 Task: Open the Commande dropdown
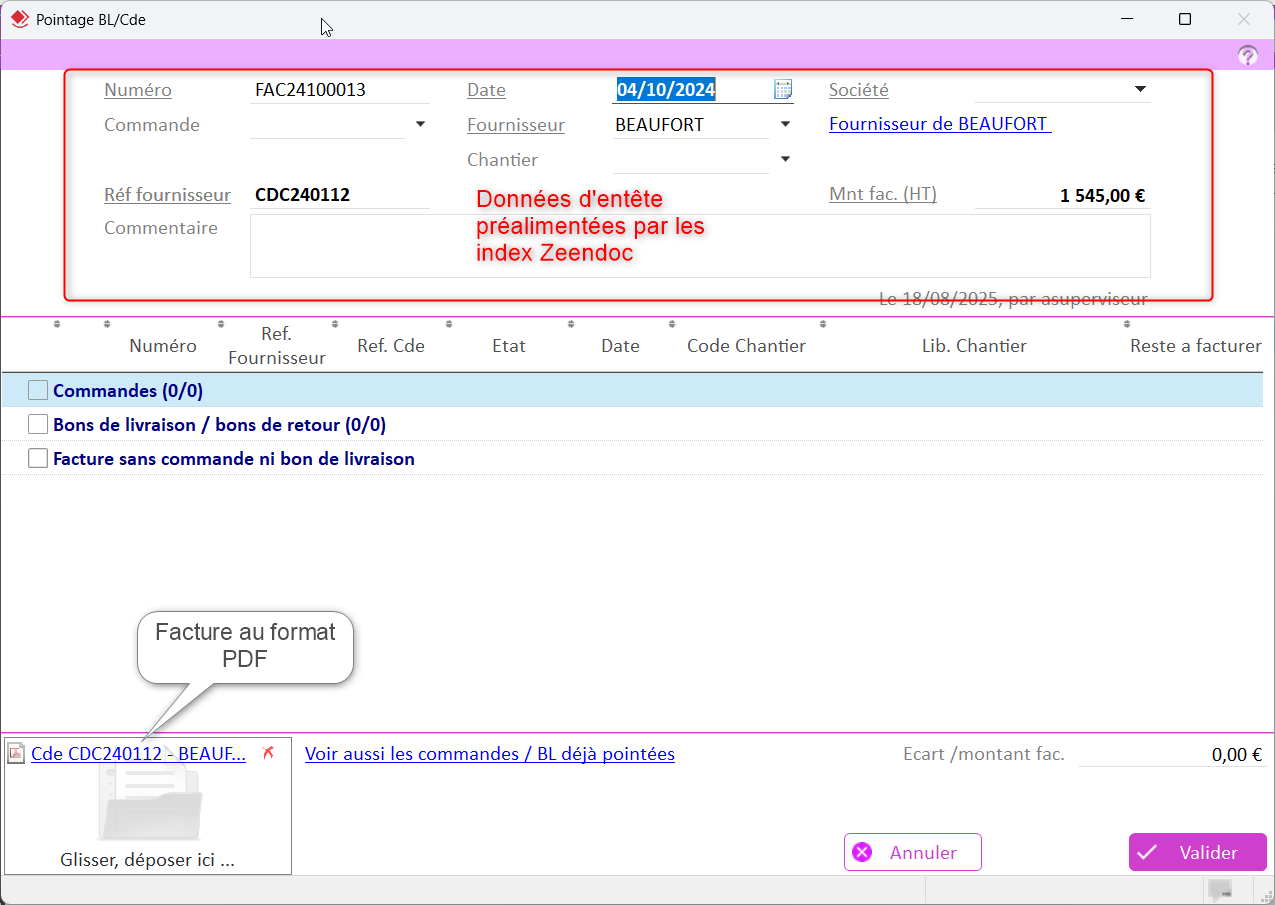(420, 124)
